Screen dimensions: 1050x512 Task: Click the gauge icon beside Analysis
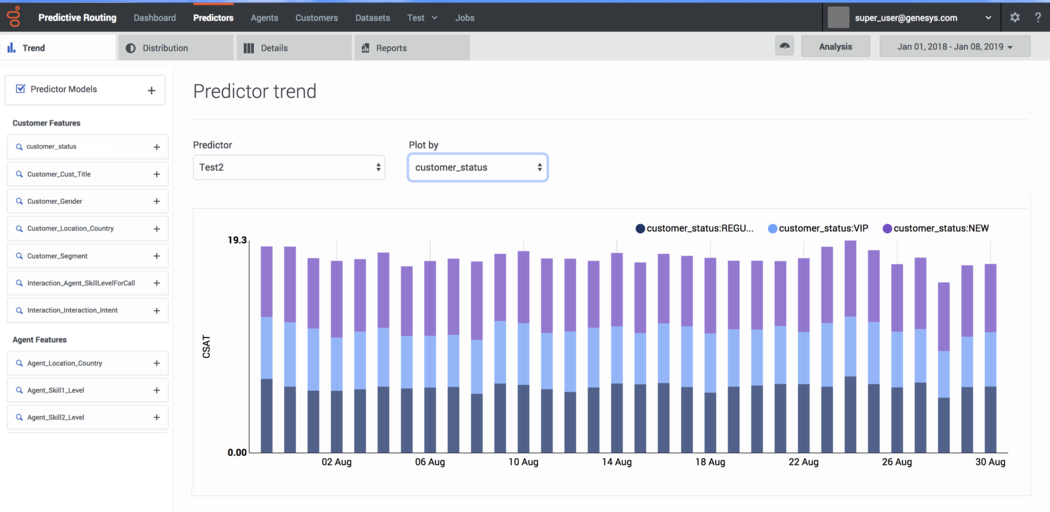784,46
